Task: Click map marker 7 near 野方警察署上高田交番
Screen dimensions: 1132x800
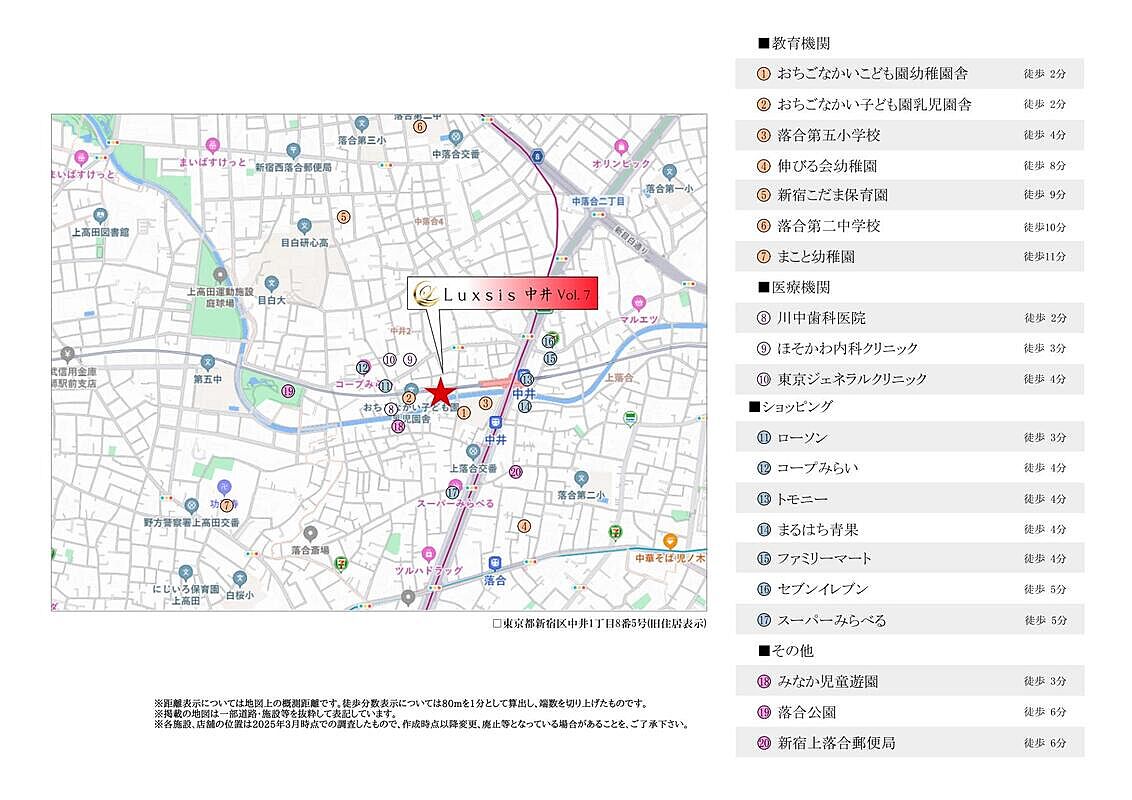Action: click(x=227, y=505)
